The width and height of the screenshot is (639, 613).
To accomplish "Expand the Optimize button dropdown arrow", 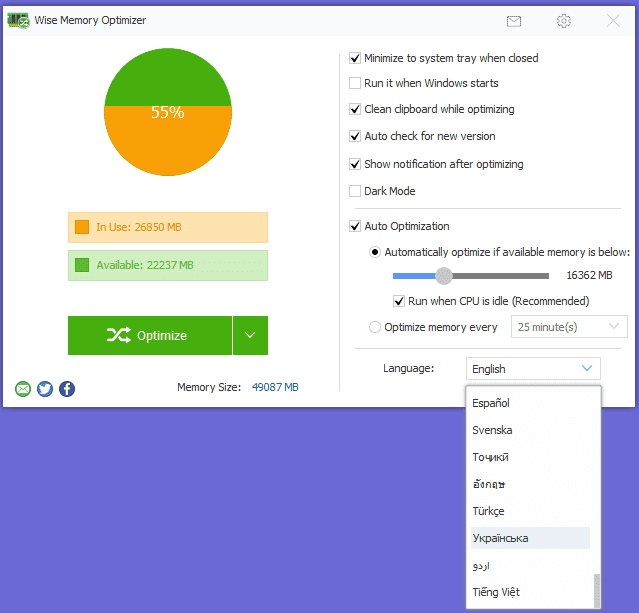I will pos(250,335).
